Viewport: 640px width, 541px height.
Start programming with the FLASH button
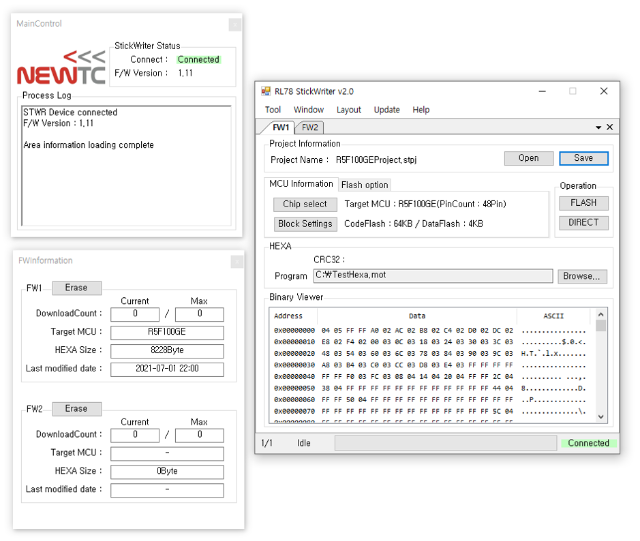pyautogui.click(x=583, y=203)
